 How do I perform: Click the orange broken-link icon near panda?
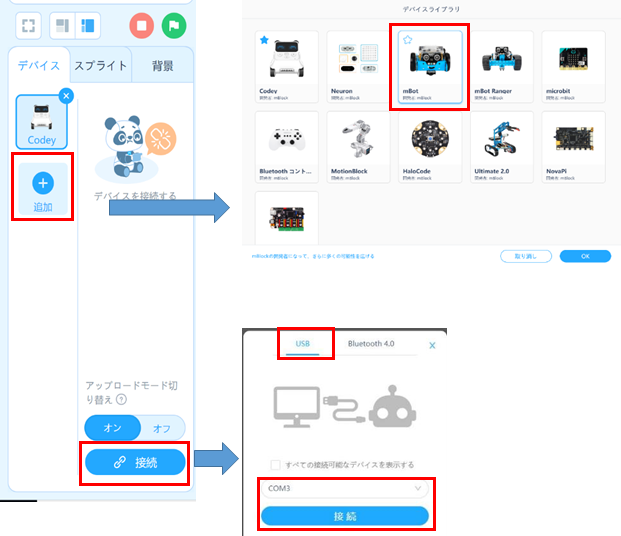[x=160, y=139]
